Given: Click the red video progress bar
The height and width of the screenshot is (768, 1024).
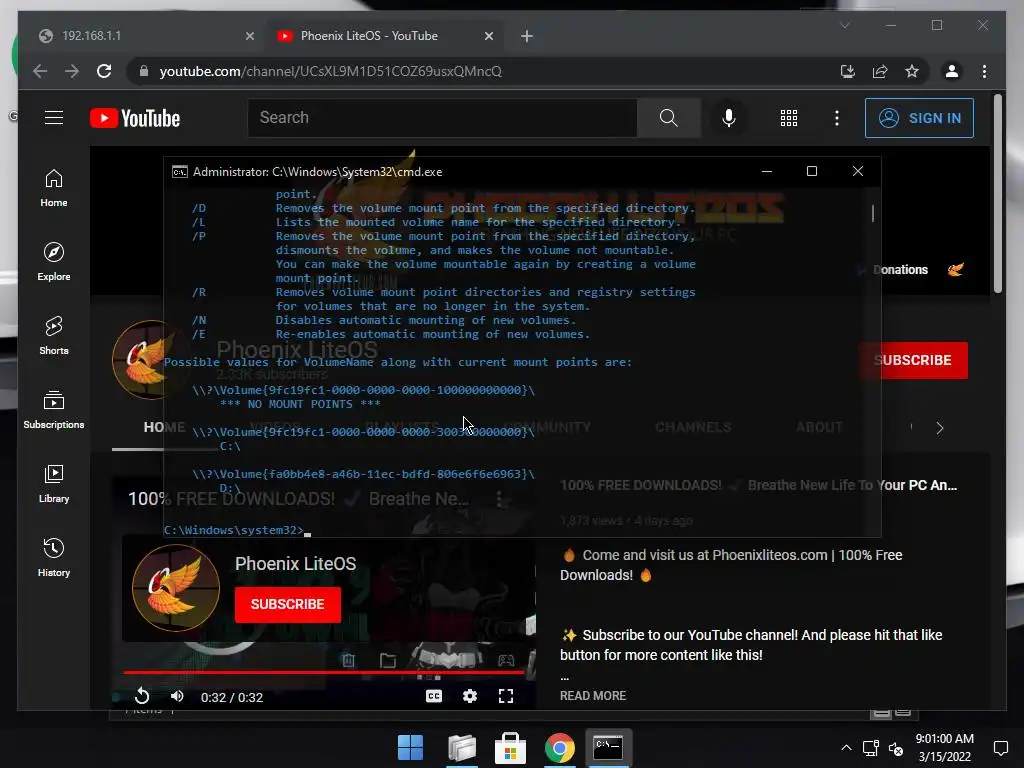Looking at the screenshot, I should pyautogui.click(x=323, y=671).
